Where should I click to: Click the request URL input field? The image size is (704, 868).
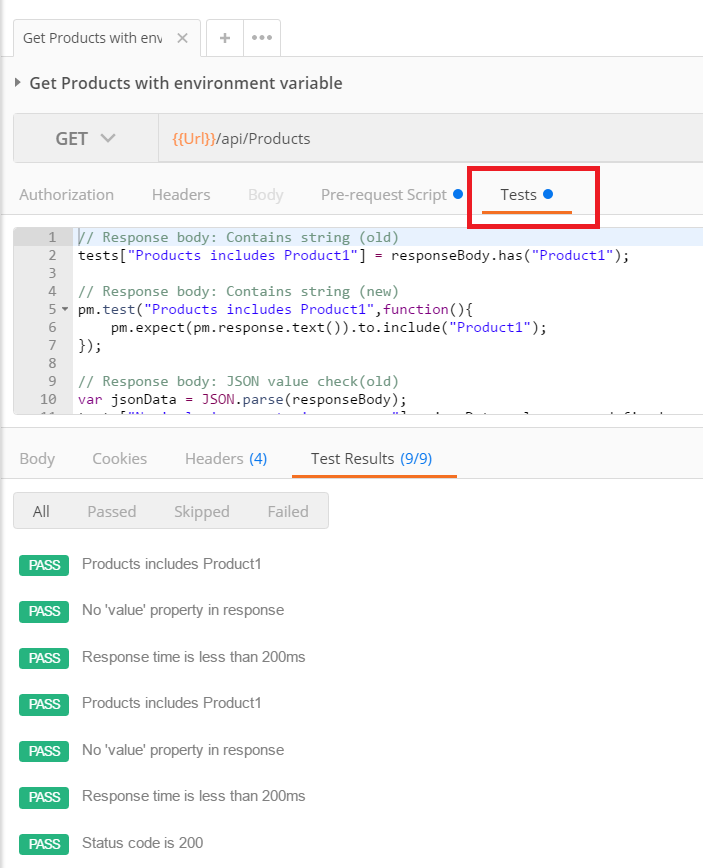click(430, 139)
